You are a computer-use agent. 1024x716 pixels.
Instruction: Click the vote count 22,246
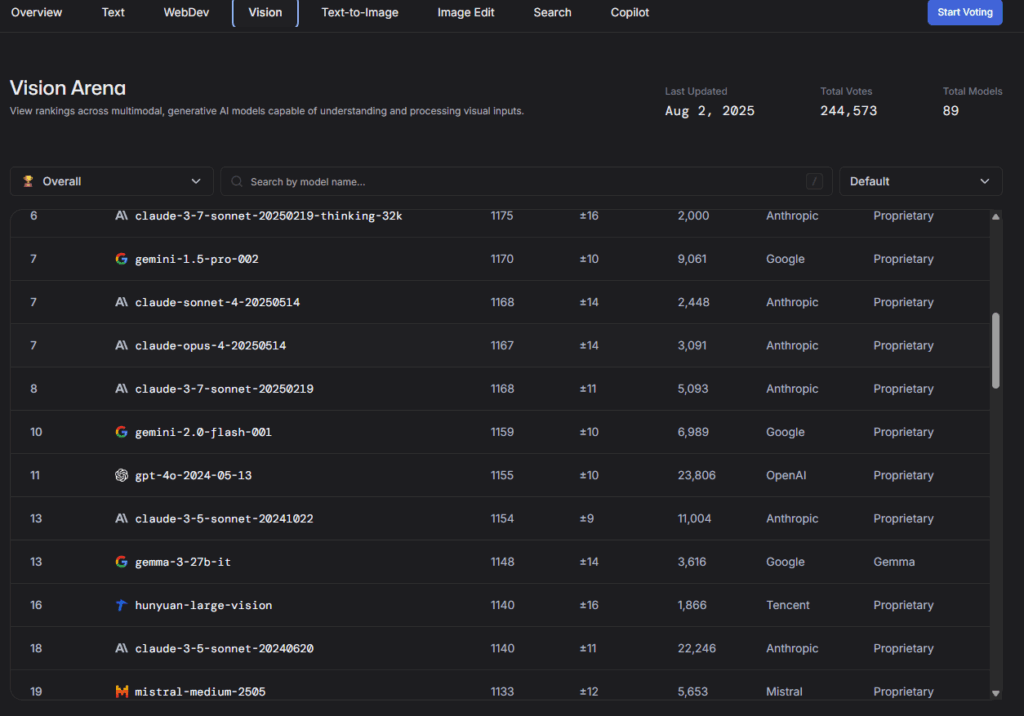(696, 648)
